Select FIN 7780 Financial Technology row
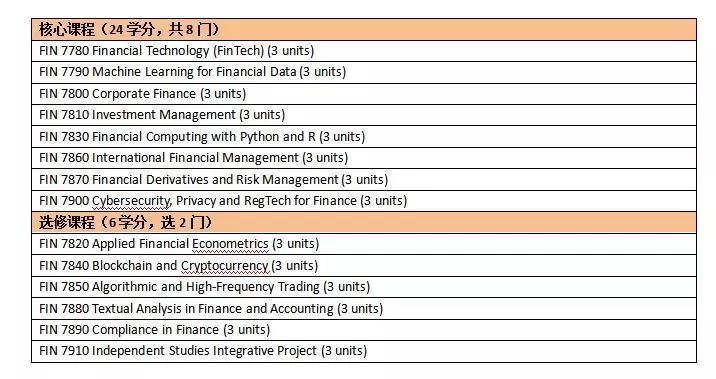 (364, 51)
